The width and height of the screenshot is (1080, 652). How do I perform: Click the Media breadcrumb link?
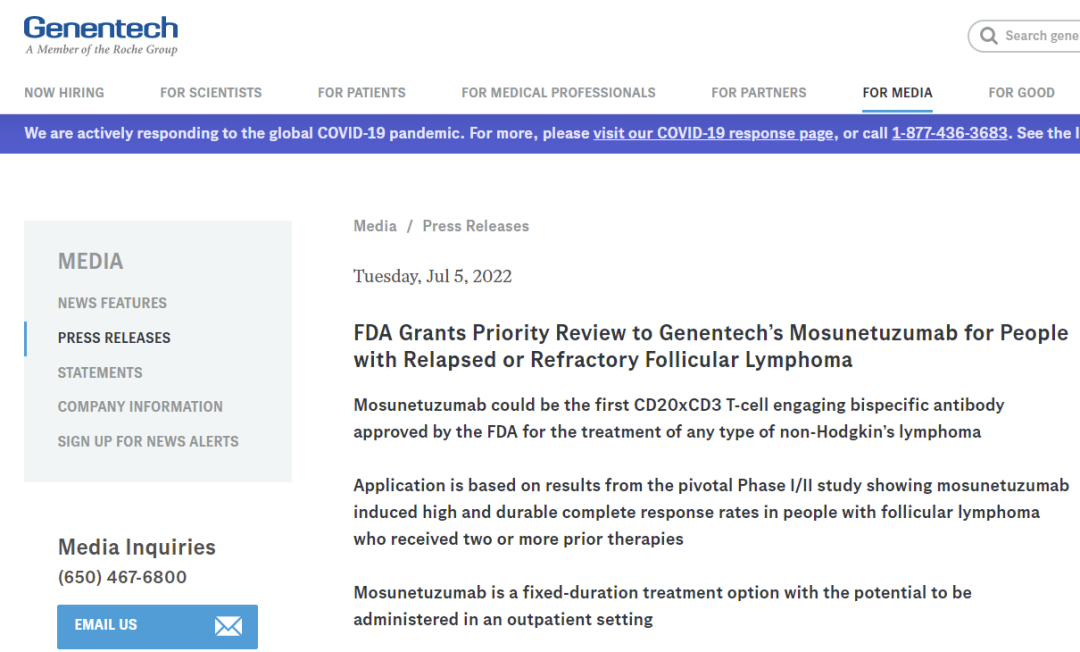(x=375, y=226)
